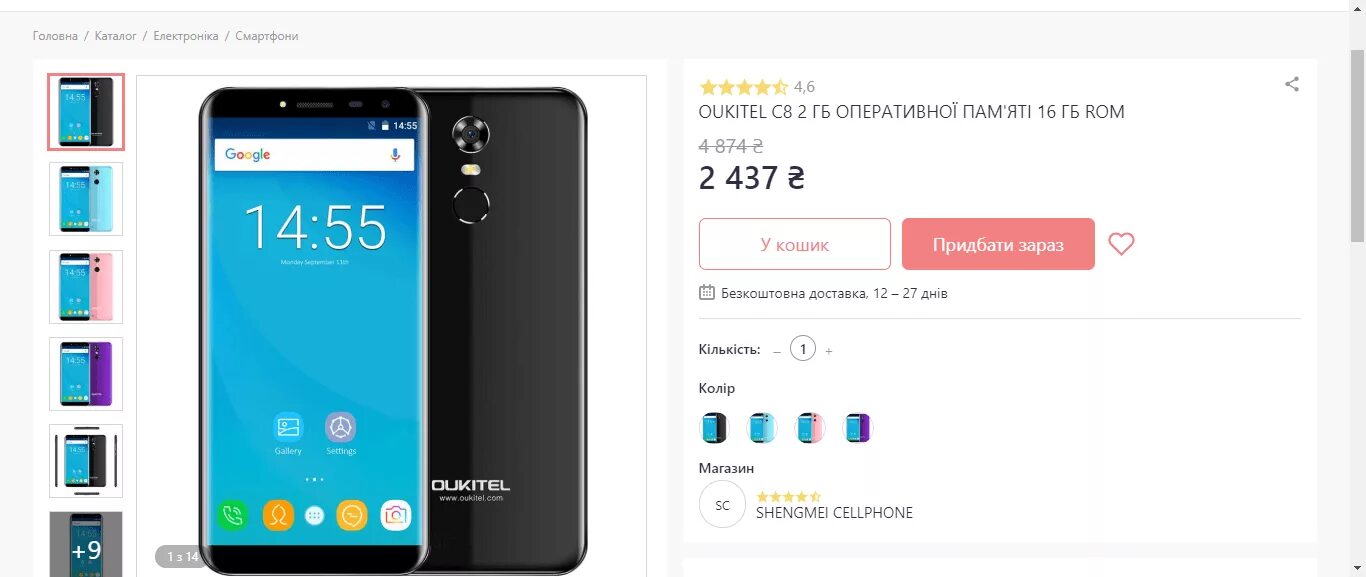Select the black color option
1366x577 pixels.
pos(714,428)
